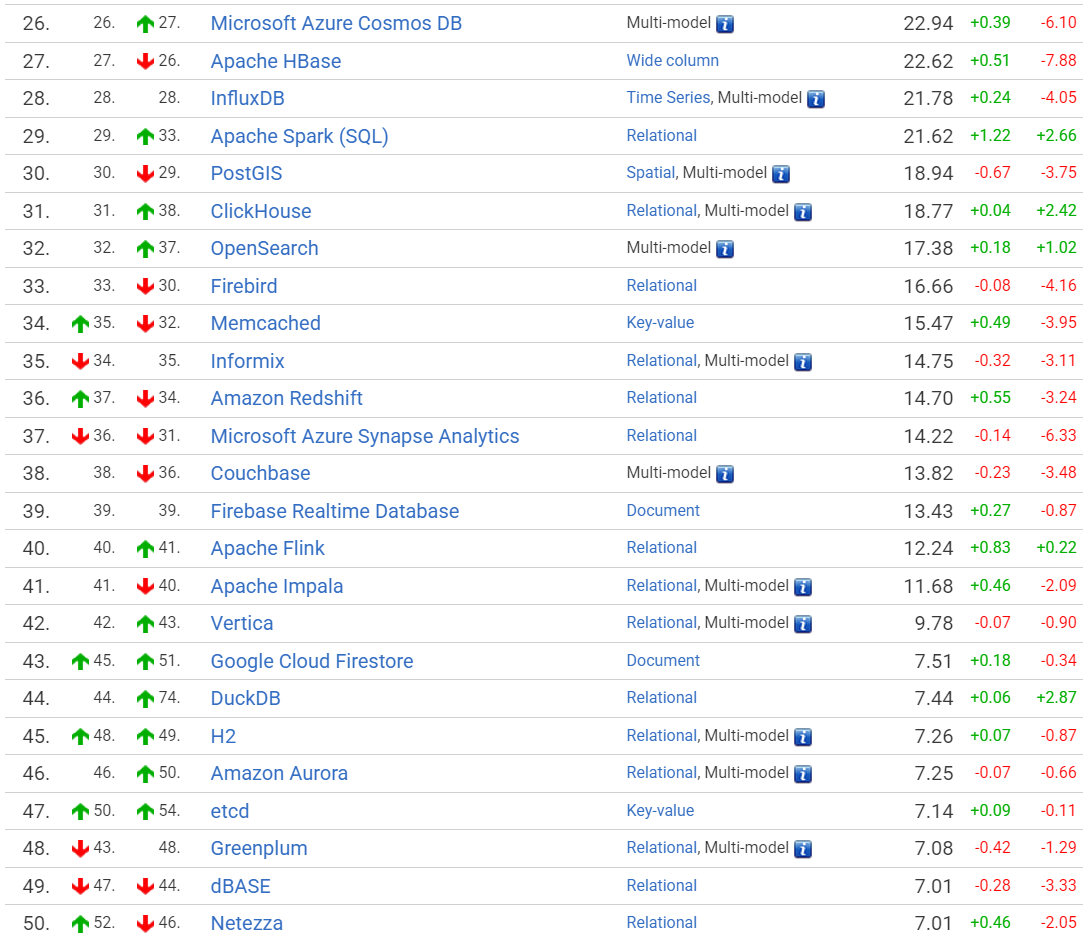The width and height of the screenshot is (1087, 940).
Task: Open the Google Cloud Firestore link
Action: (x=312, y=661)
